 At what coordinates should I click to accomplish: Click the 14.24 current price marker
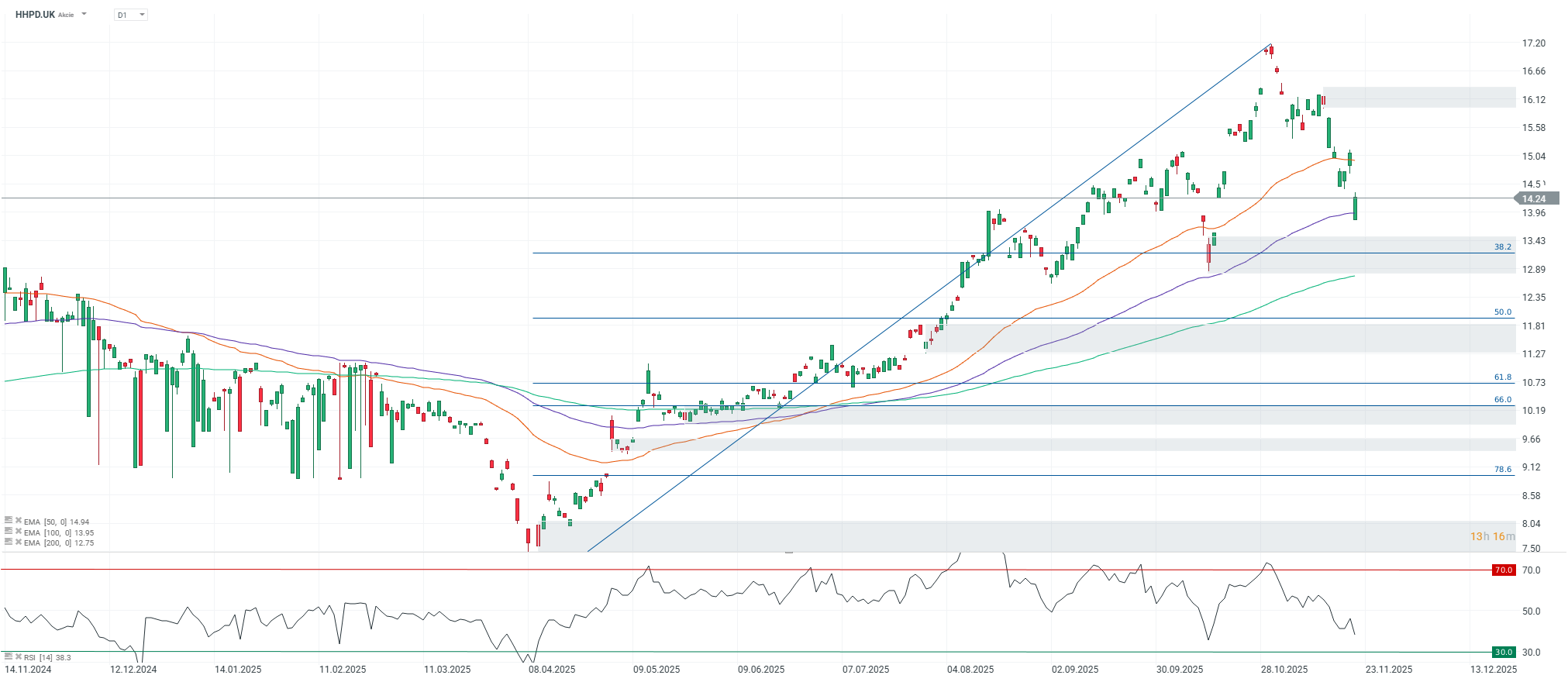coord(1533,199)
